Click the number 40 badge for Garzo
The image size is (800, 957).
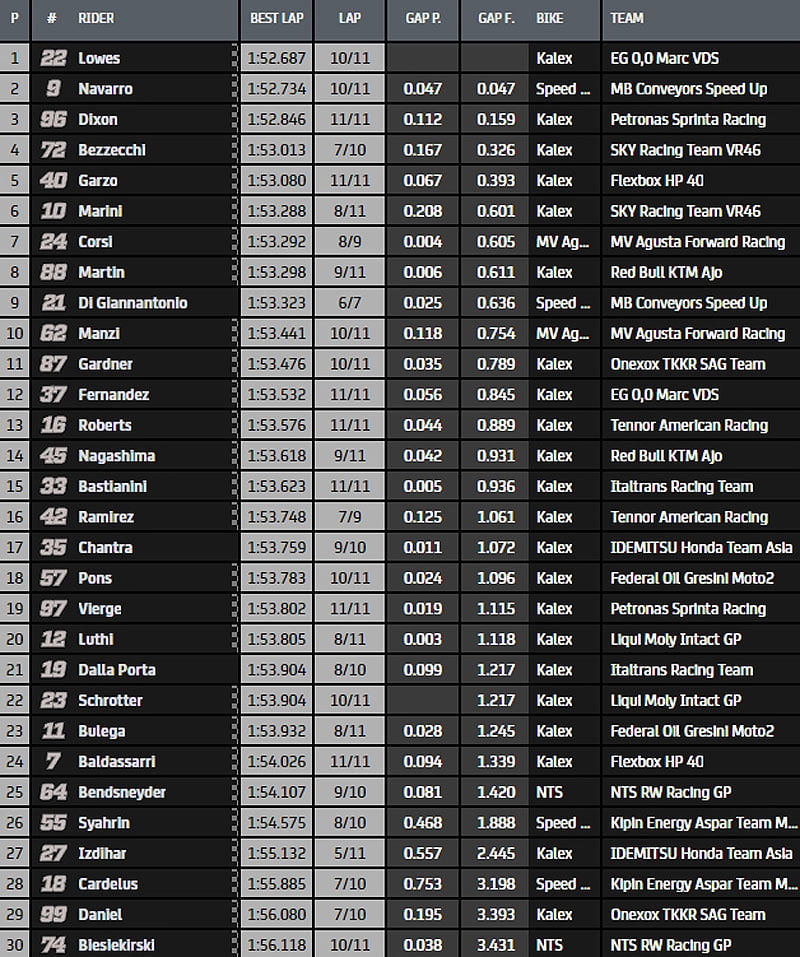pyautogui.click(x=53, y=181)
